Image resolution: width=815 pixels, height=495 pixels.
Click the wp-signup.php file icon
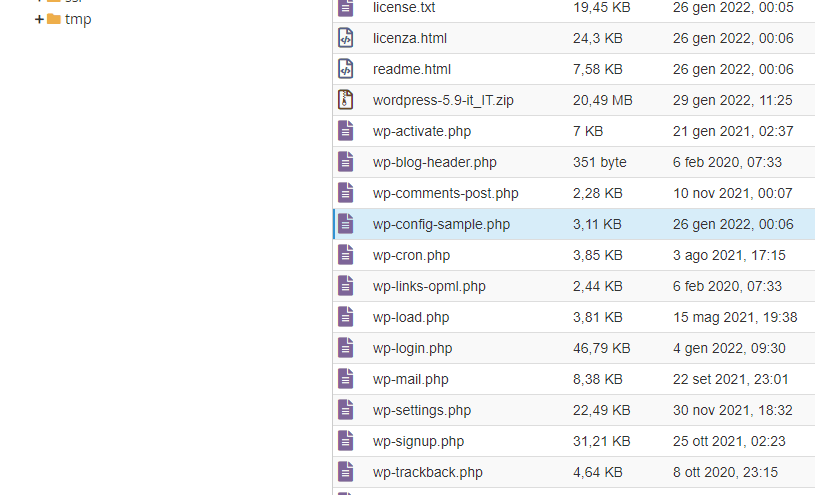[x=346, y=441]
